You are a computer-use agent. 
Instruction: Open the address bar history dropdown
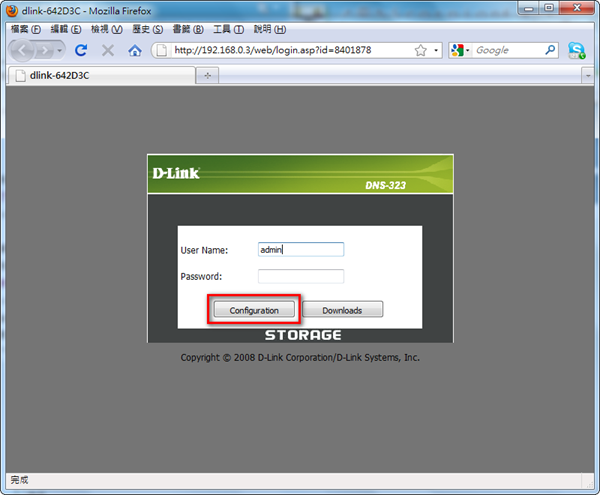pyautogui.click(x=436, y=50)
